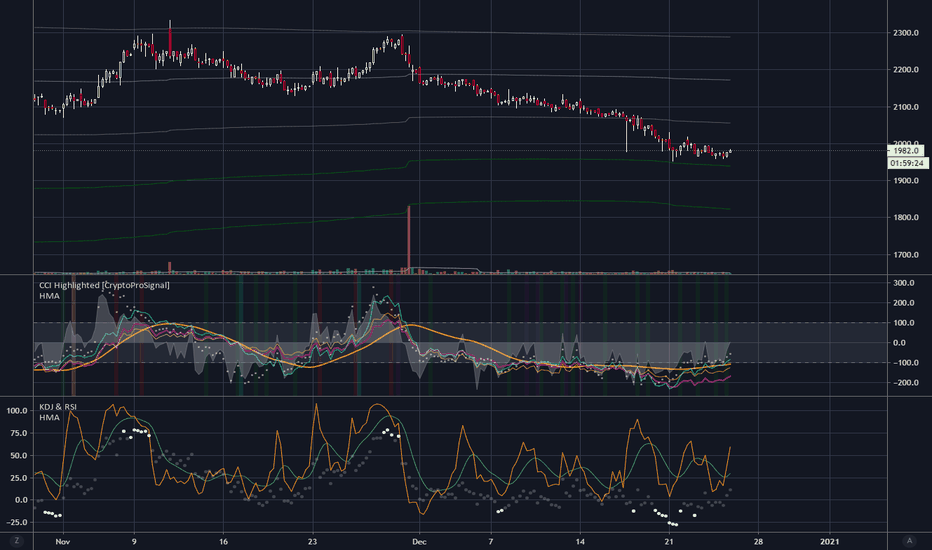Click the 2100.0 price axis label
The width and height of the screenshot is (932, 550).
(906, 107)
